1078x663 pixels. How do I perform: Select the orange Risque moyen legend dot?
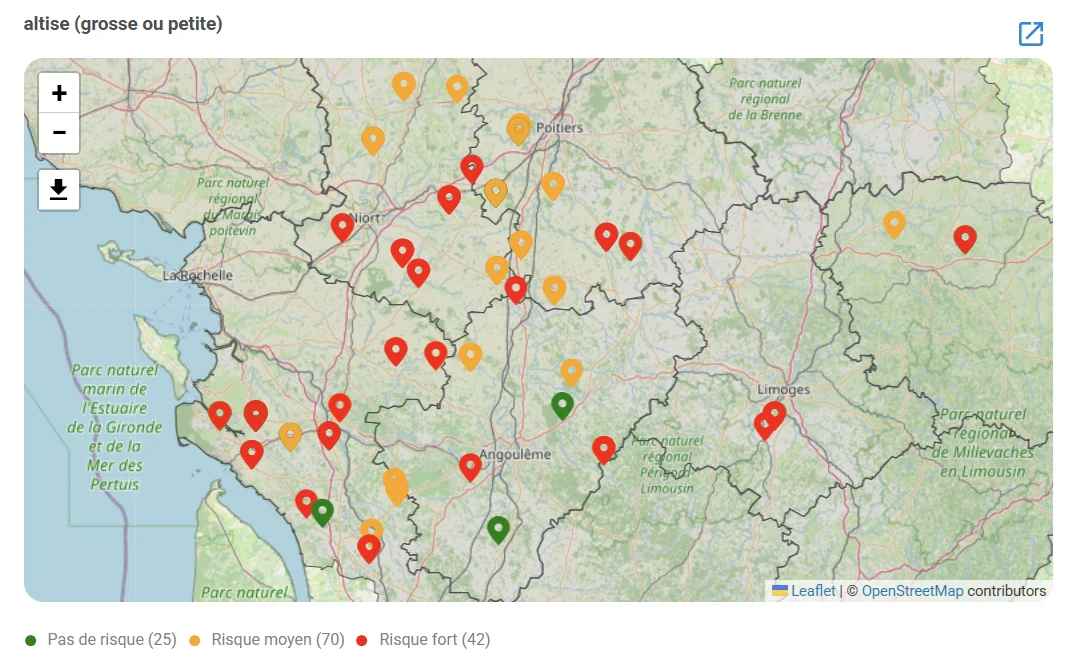pos(195,640)
